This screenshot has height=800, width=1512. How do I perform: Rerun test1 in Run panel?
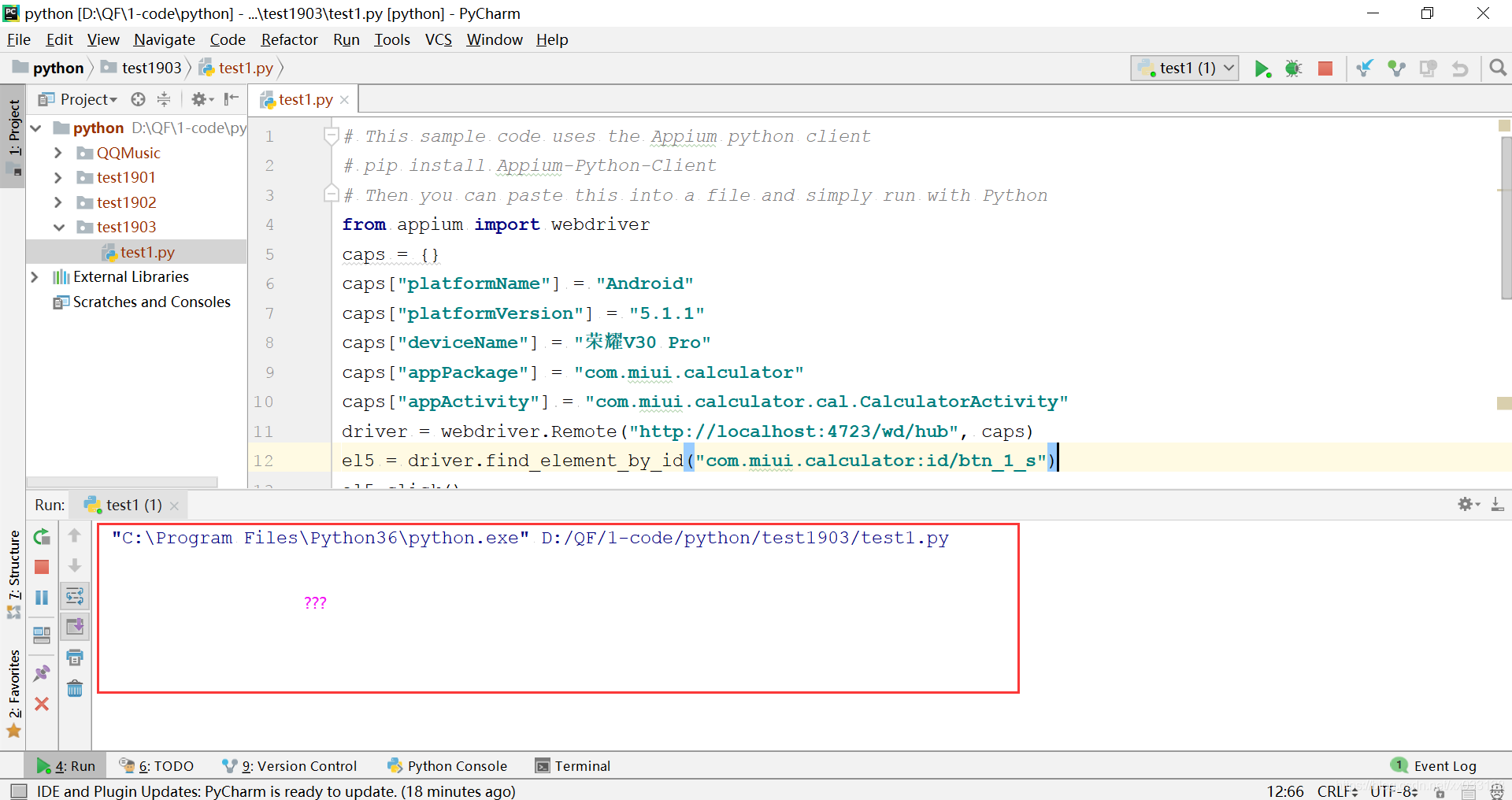[x=42, y=537]
